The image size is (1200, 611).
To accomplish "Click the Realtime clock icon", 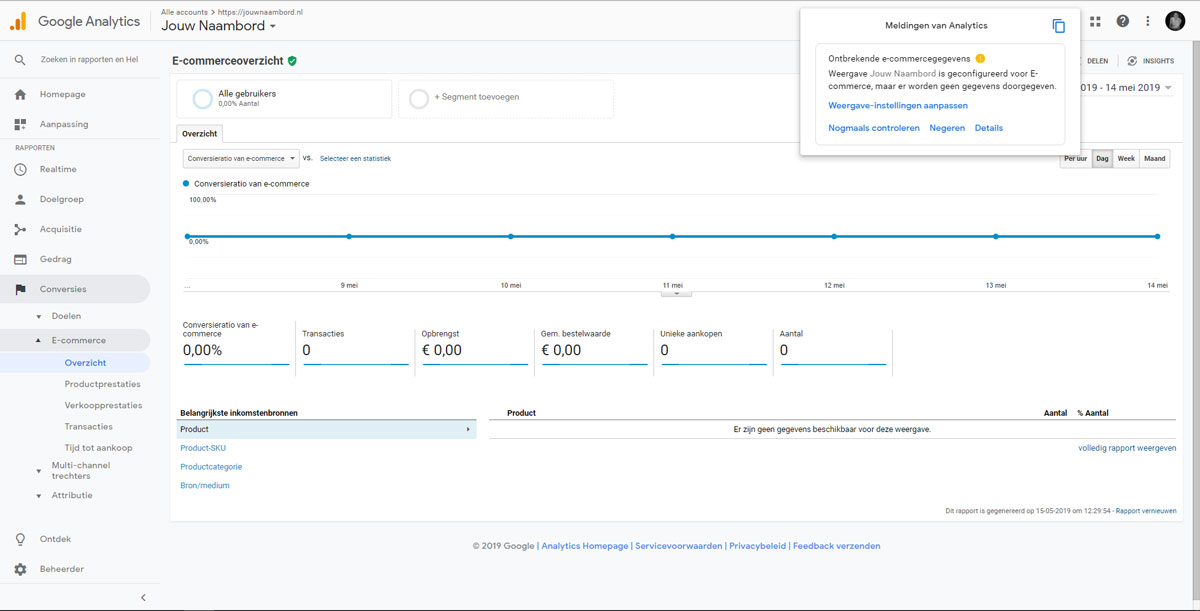I will pos(20,169).
